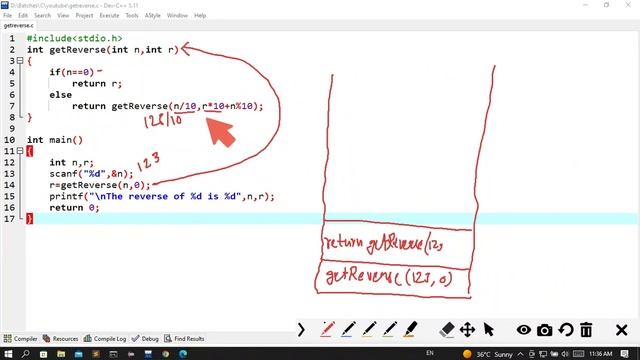The height and width of the screenshot is (360, 640).
Task: Open the Search menu
Action: (42, 16)
